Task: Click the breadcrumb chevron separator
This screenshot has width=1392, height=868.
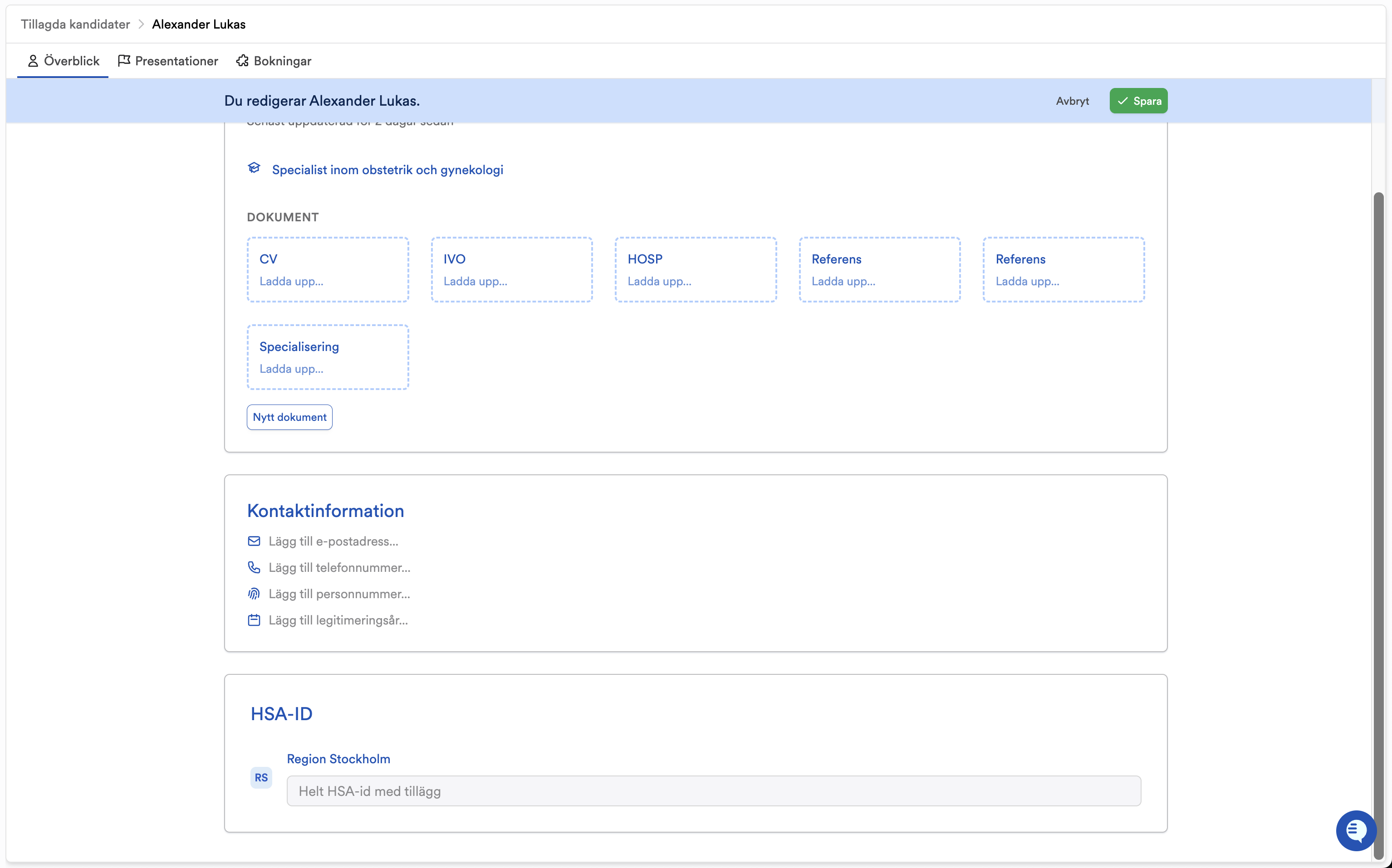Action: [141, 24]
